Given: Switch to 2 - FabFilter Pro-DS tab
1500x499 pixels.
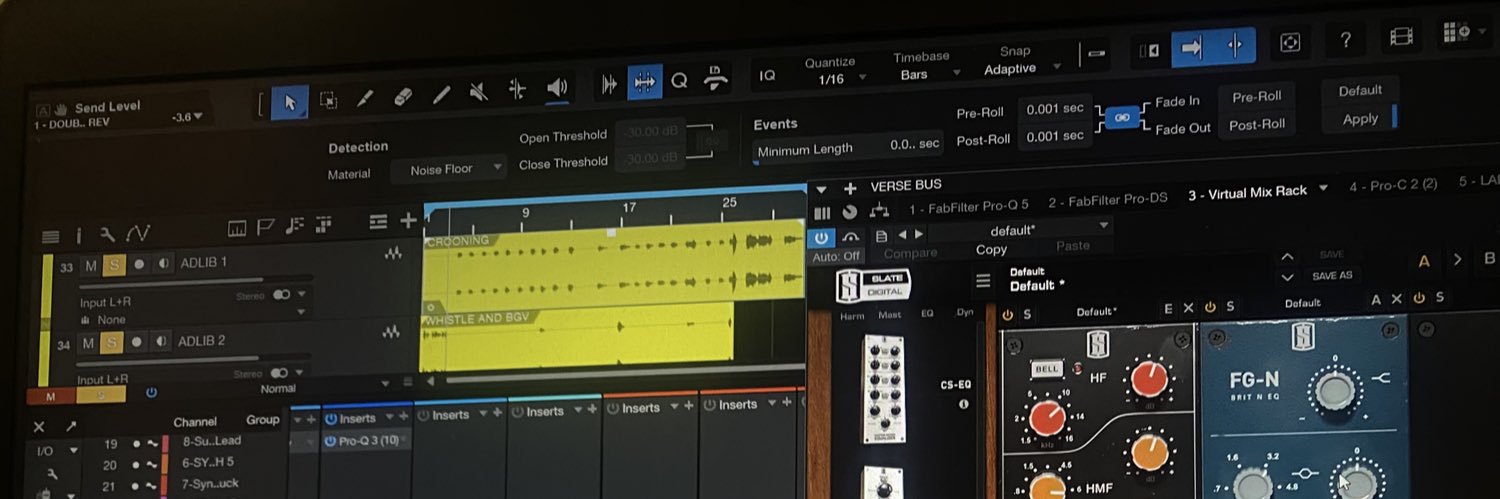Looking at the screenshot, I should [x=1108, y=201].
